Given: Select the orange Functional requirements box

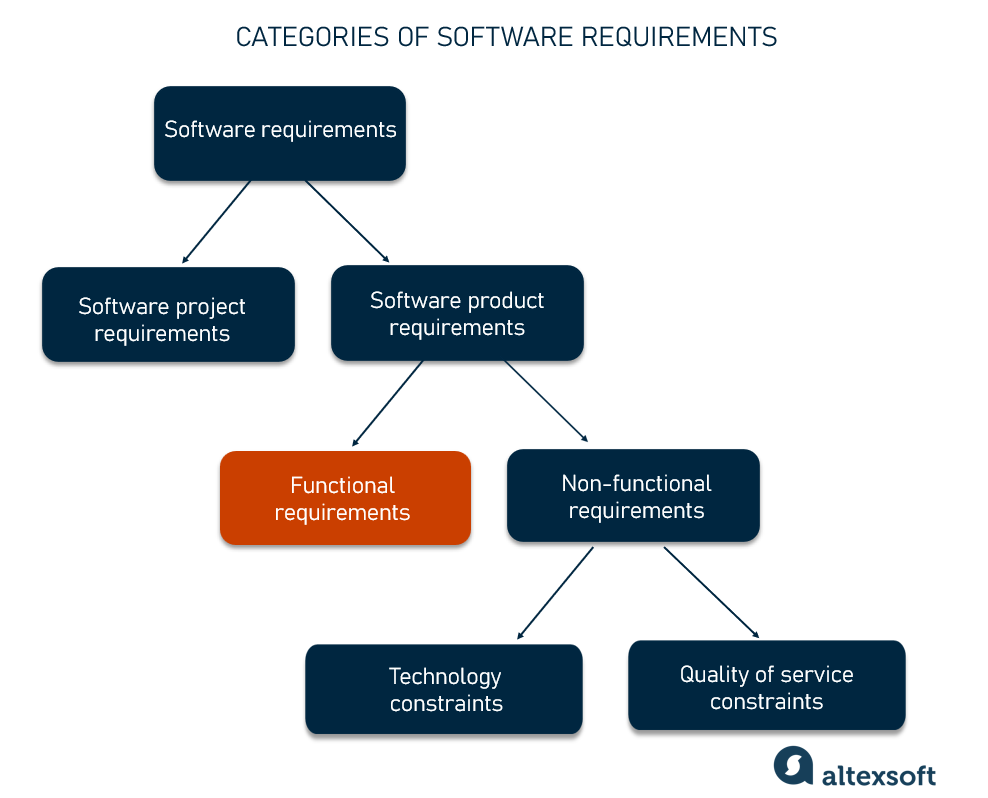Looking at the screenshot, I should pos(345,498).
